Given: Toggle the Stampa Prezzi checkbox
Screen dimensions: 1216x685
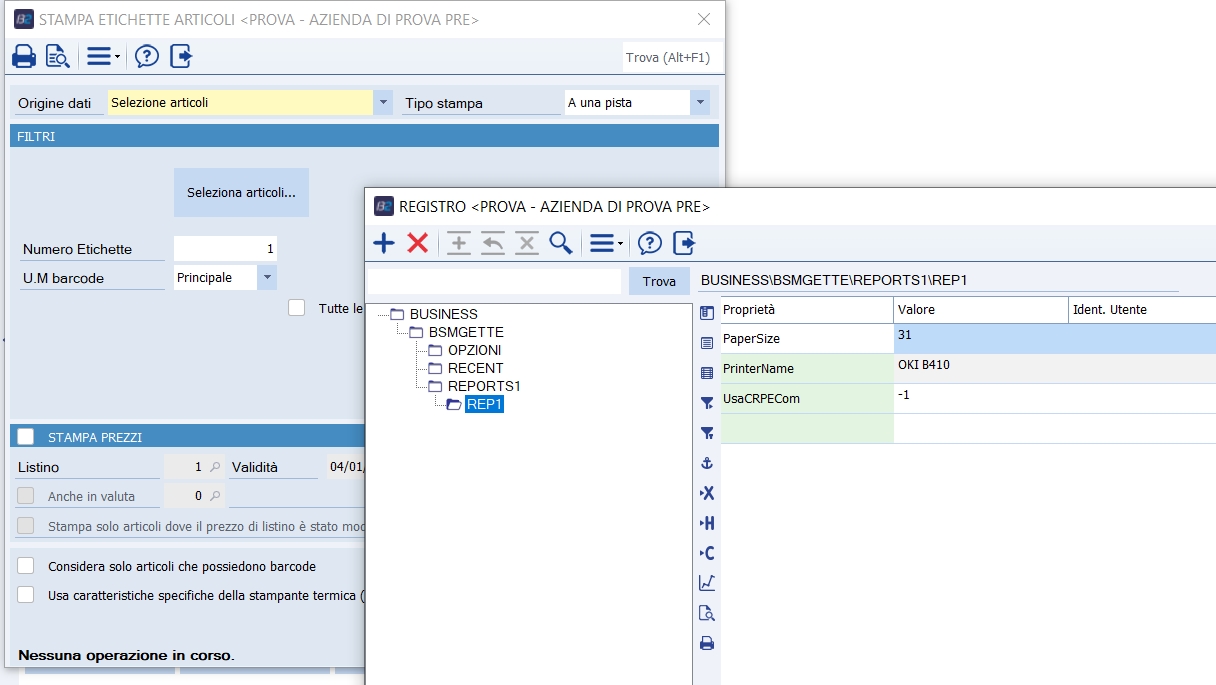Looking at the screenshot, I should pos(26,436).
